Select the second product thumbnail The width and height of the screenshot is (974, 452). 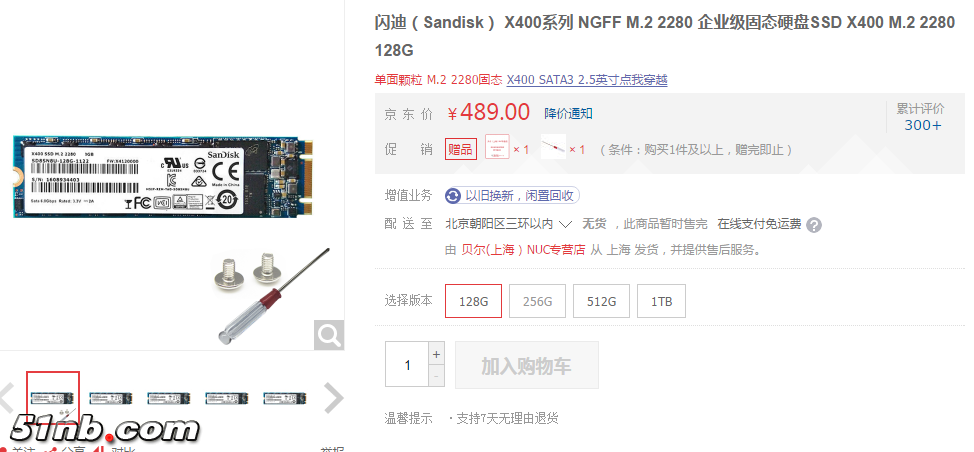pyautogui.click(x=111, y=398)
